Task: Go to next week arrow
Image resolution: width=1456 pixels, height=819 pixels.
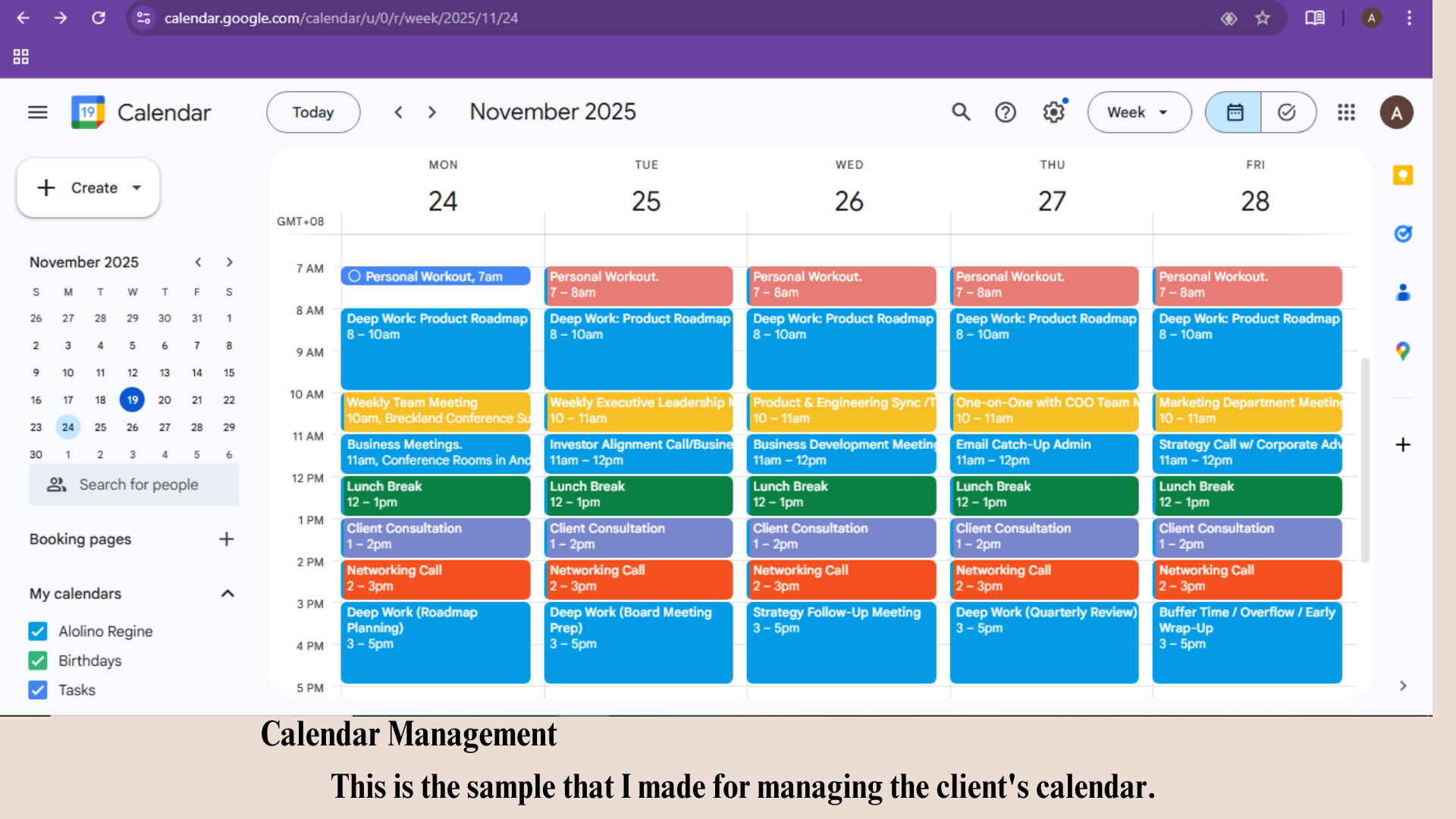Action: tap(432, 112)
